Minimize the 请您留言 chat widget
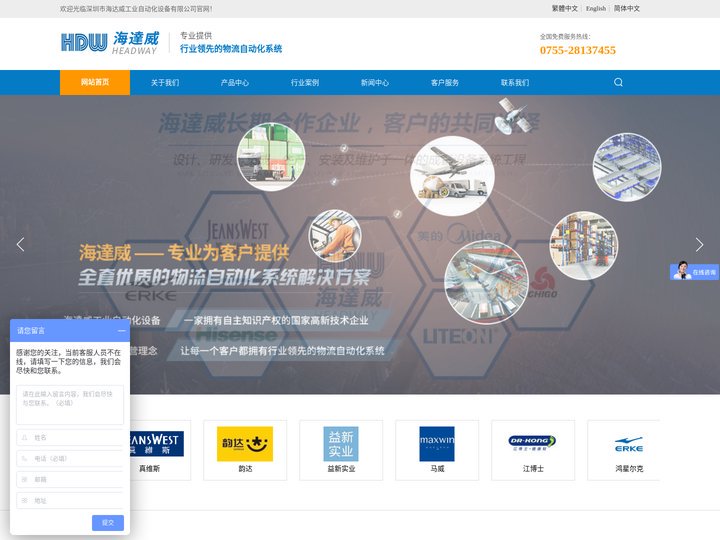 [x=121, y=331]
